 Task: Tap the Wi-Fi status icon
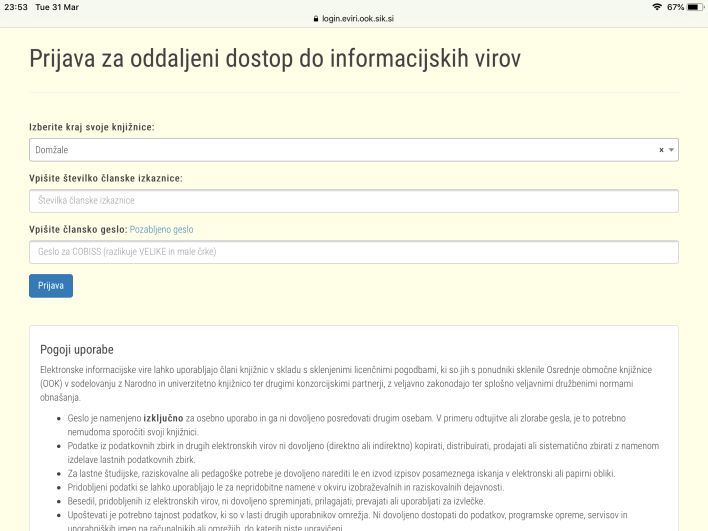click(x=656, y=7)
